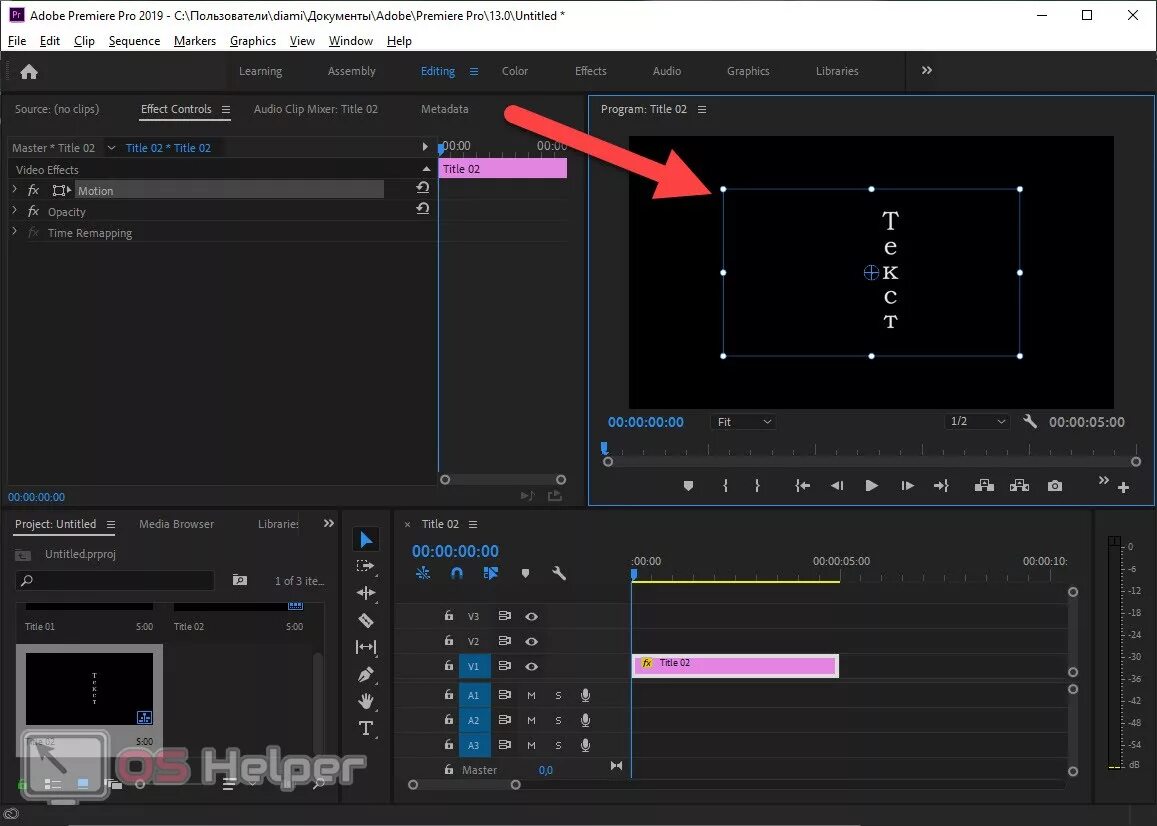Screen dimensions: 1157x826
Task: Open Program monitor button editor plus
Action: pyautogui.click(x=1123, y=487)
